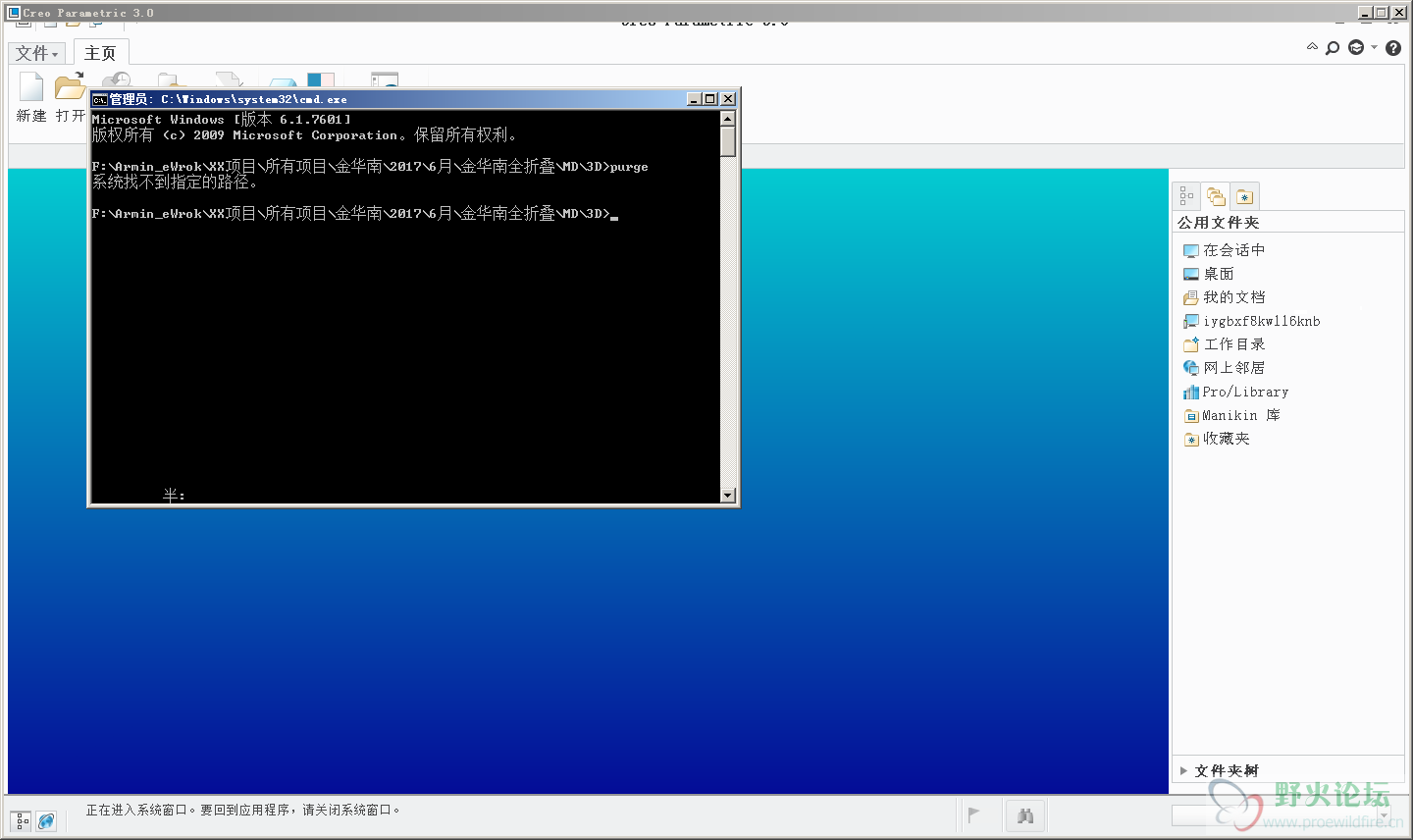Close the cmd.exe window
Image resolution: width=1413 pixels, height=840 pixels.
point(728,99)
